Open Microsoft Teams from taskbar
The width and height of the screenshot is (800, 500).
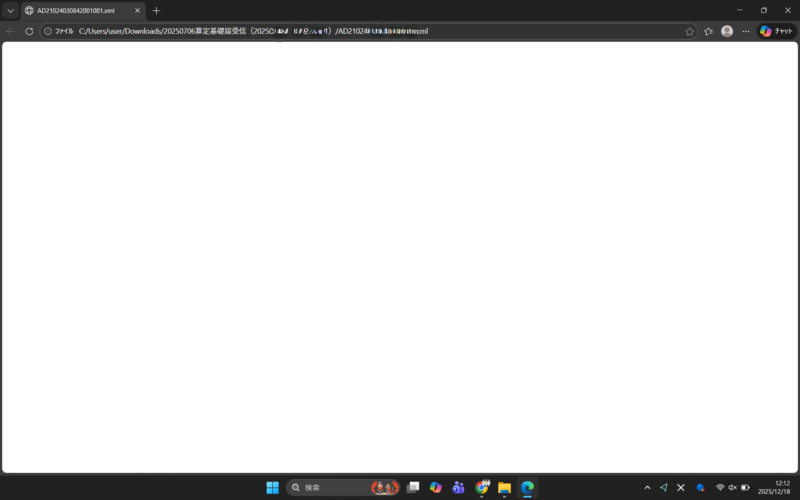[x=458, y=487]
